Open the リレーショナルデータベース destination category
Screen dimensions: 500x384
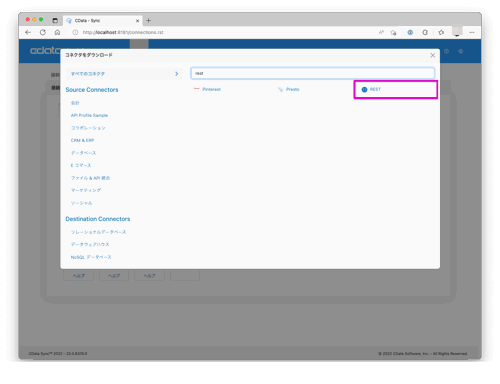(98, 232)
